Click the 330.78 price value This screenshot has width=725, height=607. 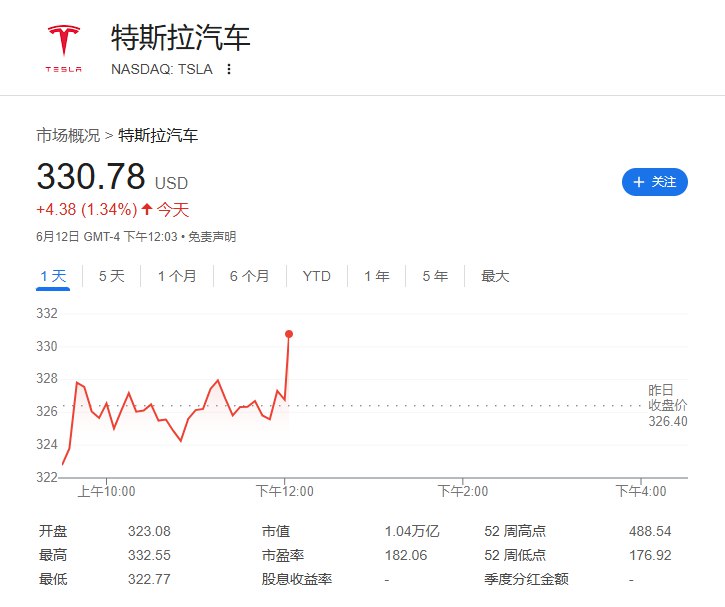(91, 176)
